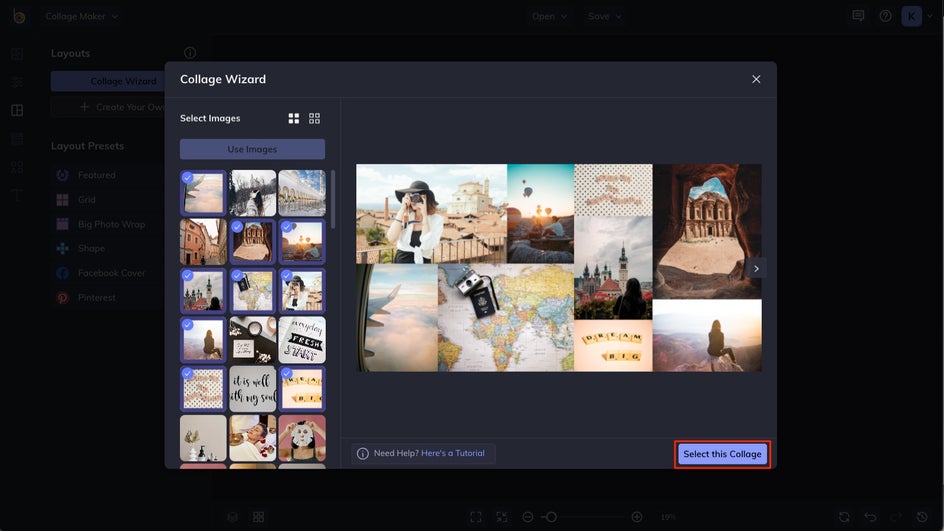The height and width of the screenshot is (531, 944).
Task: Switch to large grid thumbnail view
Action: tap(294, 119)
